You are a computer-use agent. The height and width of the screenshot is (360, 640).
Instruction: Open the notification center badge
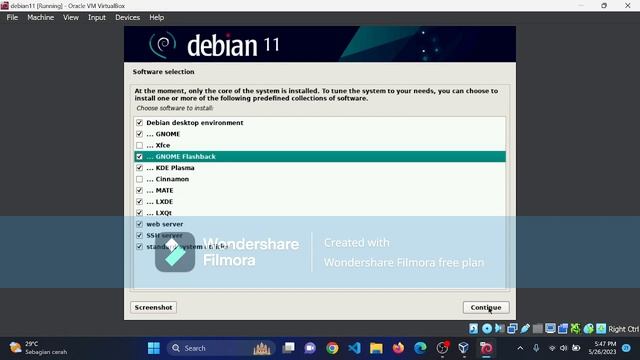[x=626, y=348]
